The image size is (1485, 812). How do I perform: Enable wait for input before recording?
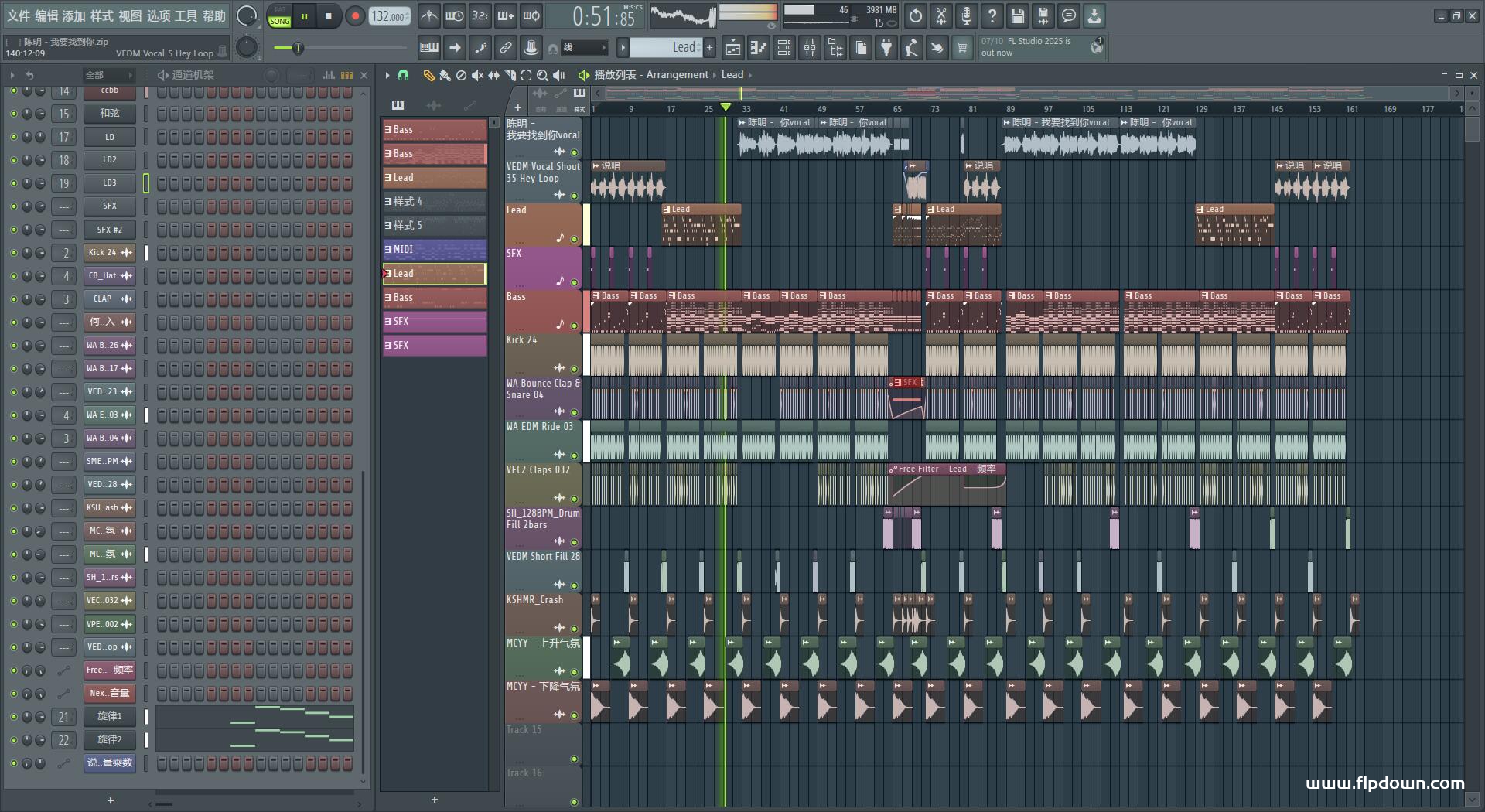pos(455,15)
